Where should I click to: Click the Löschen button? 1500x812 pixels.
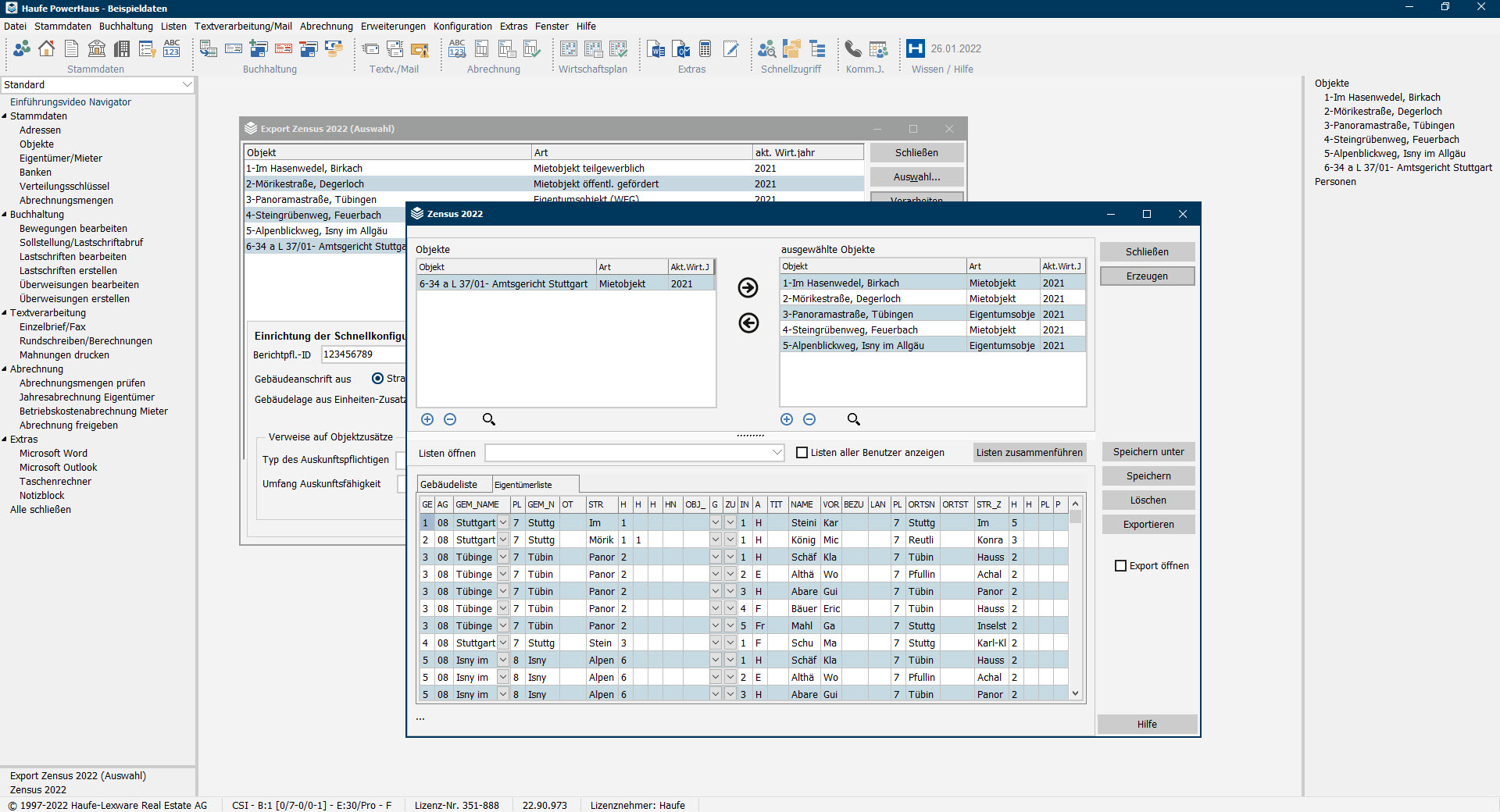pos(1148,500)
